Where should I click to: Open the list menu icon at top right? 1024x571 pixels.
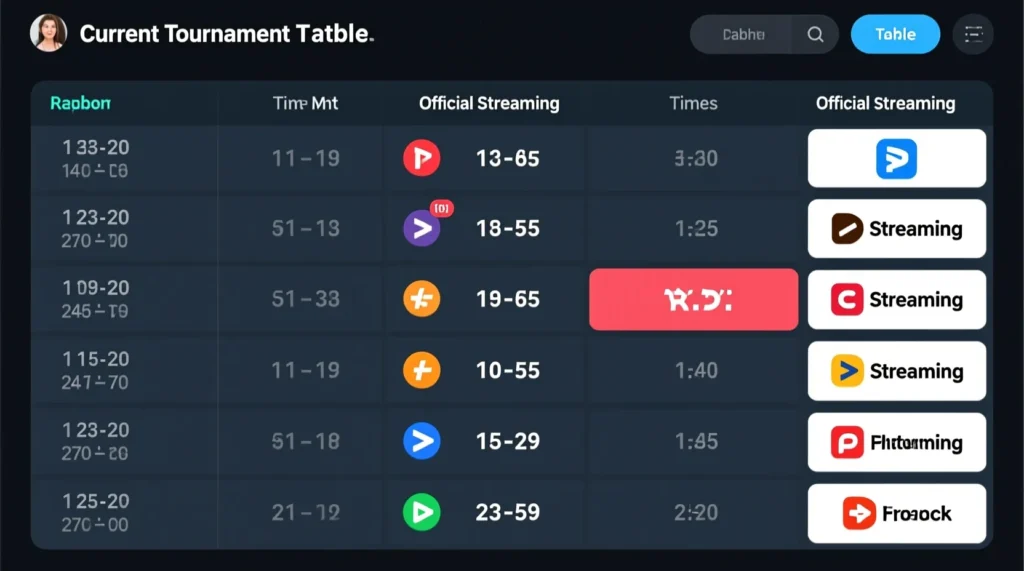[x=973, y=34]
